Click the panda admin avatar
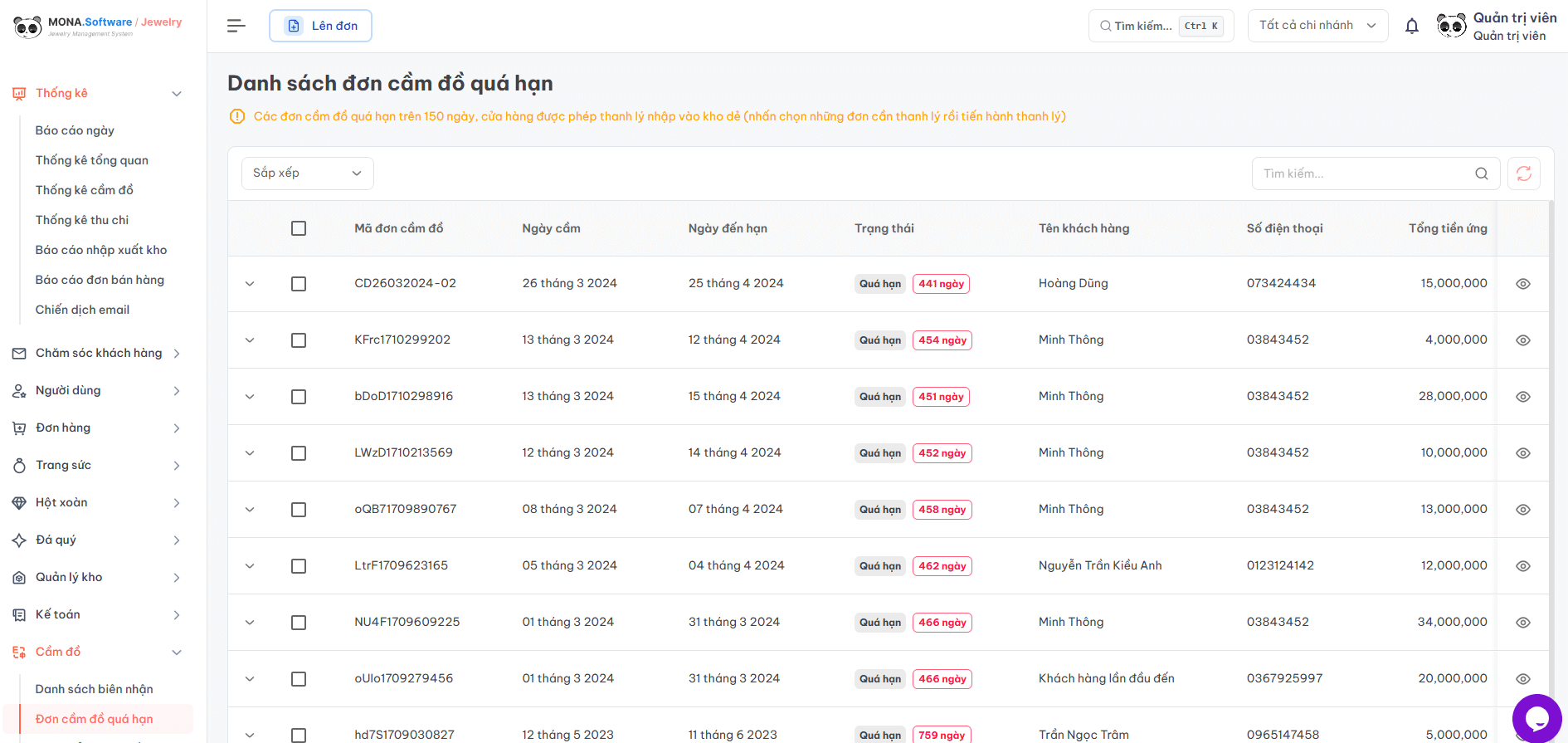The image size is (1568, 743). 1452,26
